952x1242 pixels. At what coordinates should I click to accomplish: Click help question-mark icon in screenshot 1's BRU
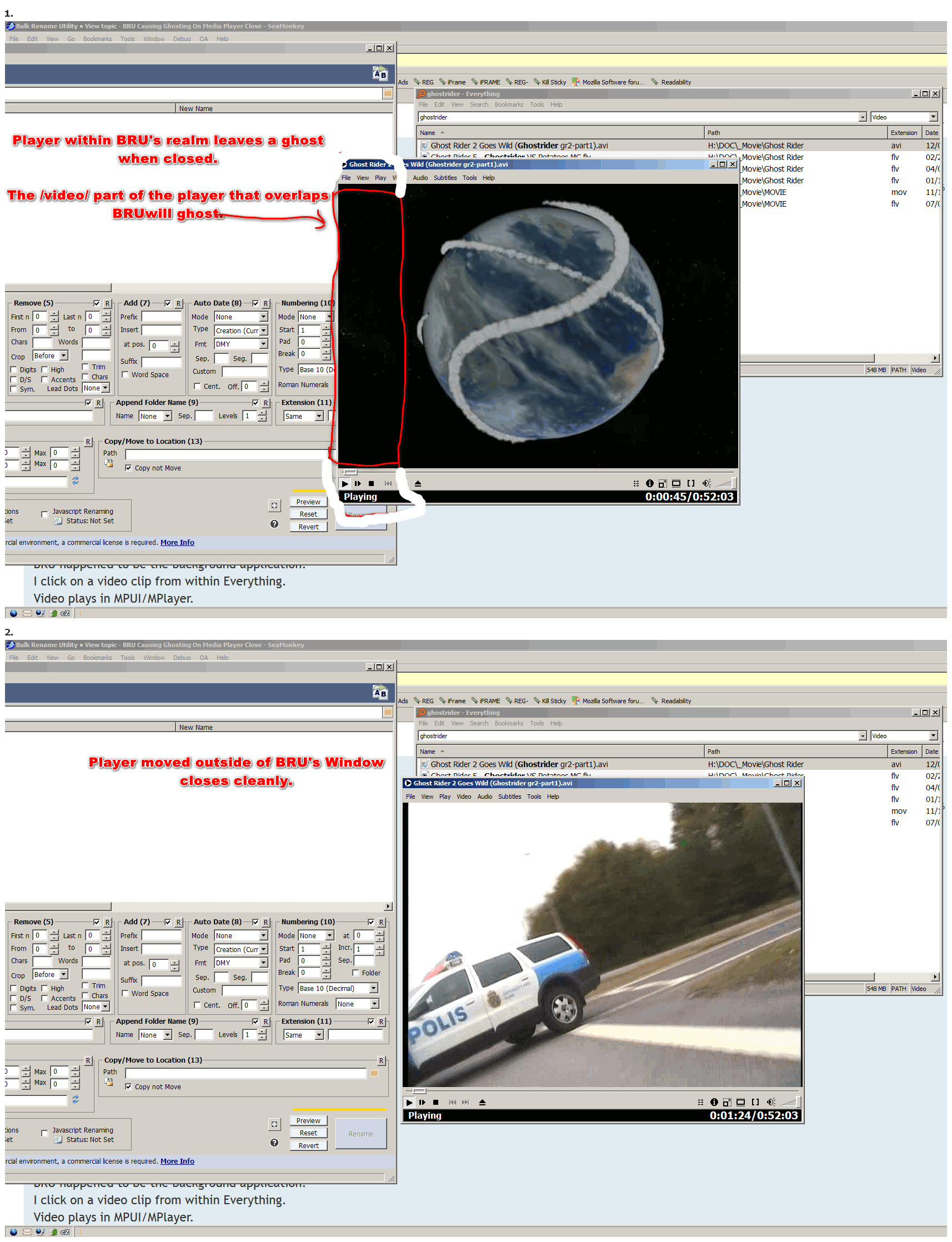coord(274,524)
